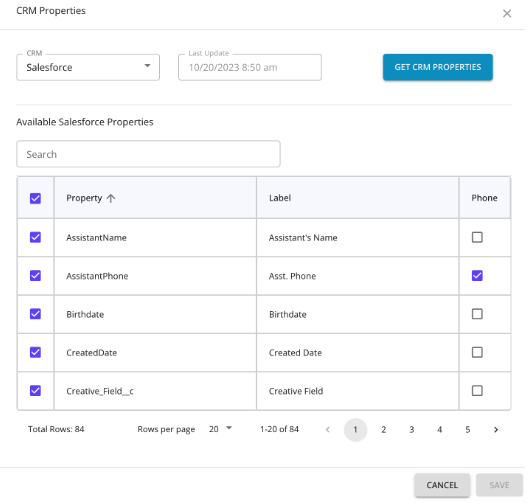
Task: Select the Birthdate property cell
Action: pyautogui.click(x=155, y=314)
